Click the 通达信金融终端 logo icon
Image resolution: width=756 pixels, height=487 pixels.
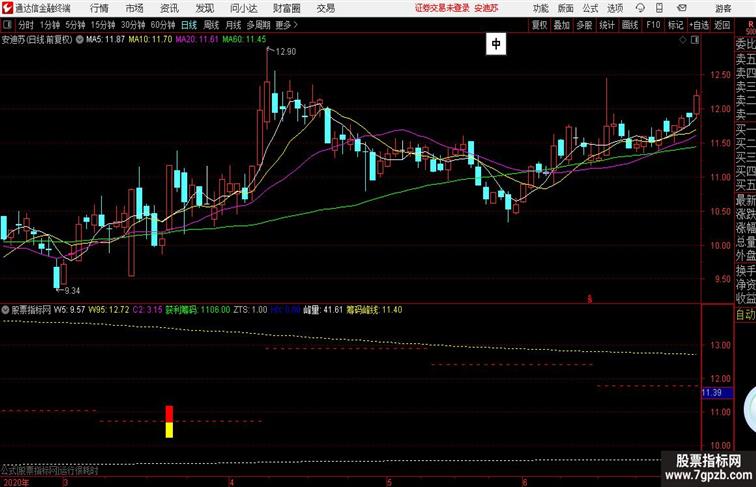(7, 8)
